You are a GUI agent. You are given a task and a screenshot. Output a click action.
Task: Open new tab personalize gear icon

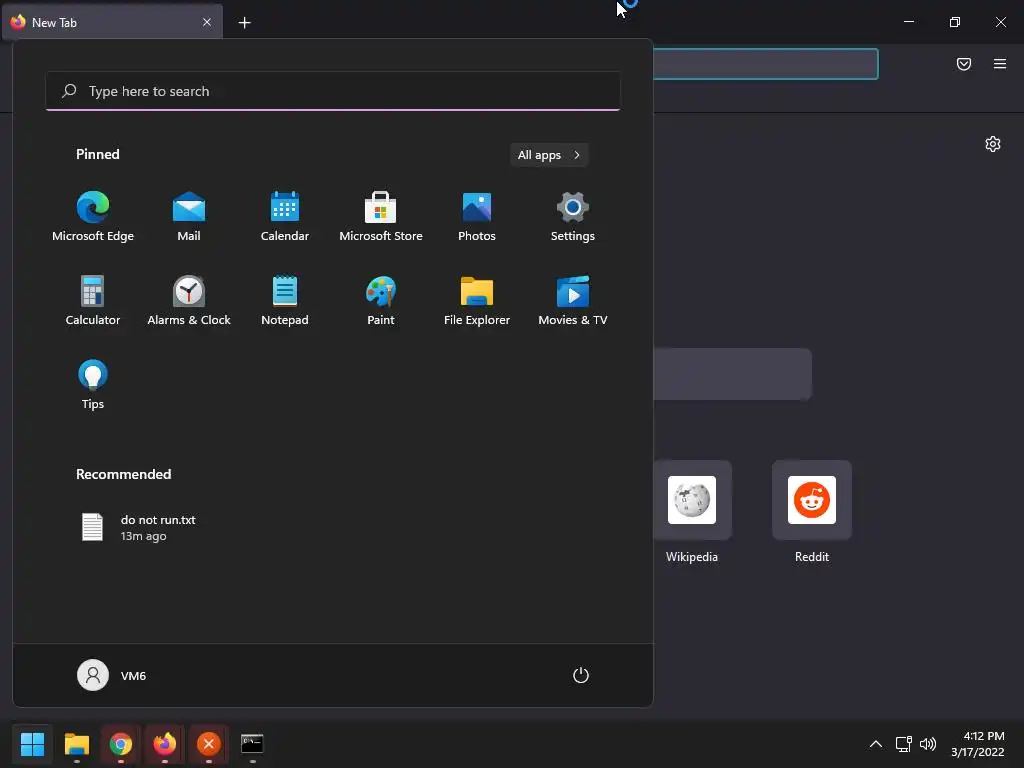tap(993, 144)
